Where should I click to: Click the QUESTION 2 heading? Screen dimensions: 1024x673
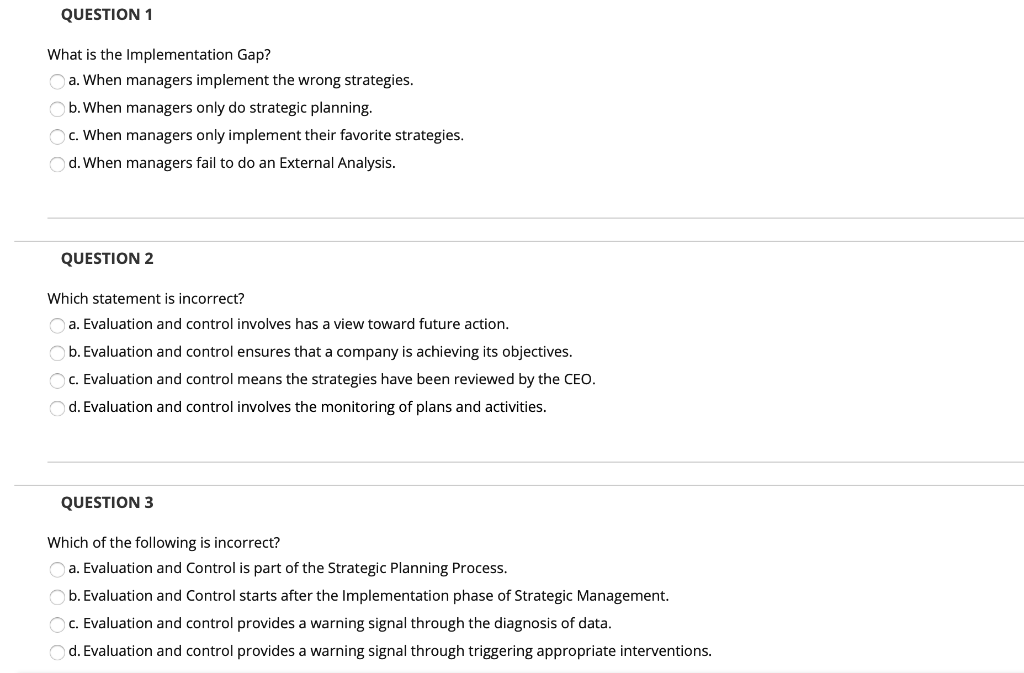tap(107, 259)
